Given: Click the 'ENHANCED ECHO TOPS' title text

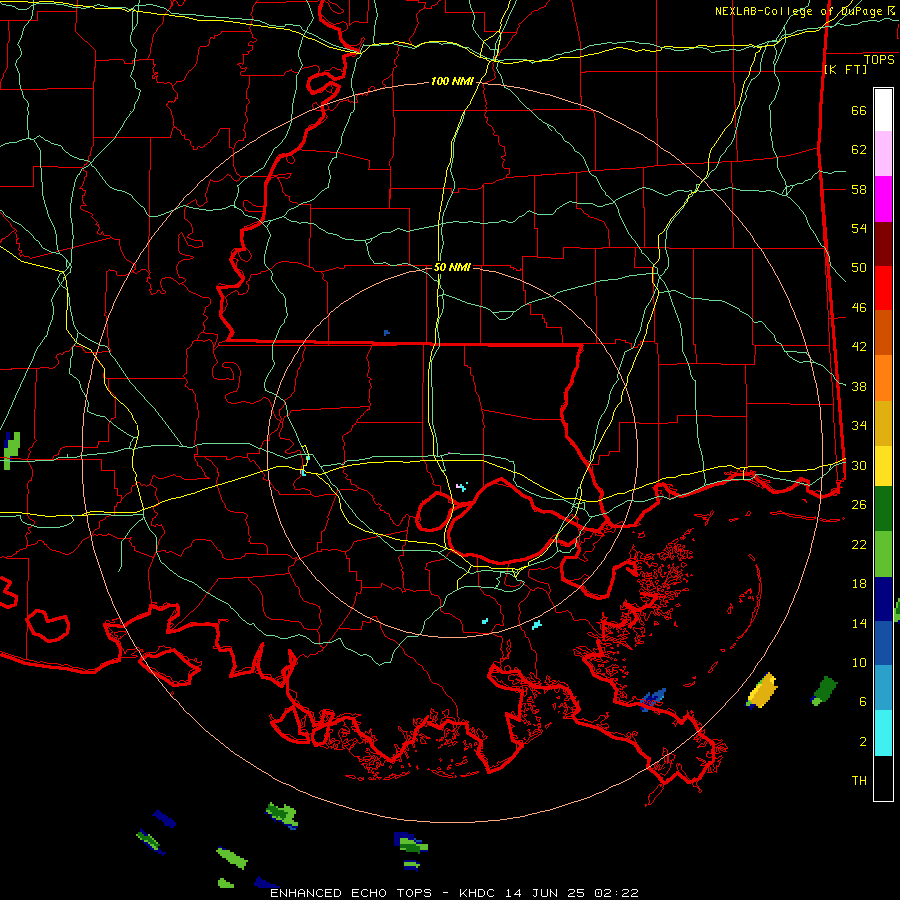Looking at the screenshot, I should point(351,893).
